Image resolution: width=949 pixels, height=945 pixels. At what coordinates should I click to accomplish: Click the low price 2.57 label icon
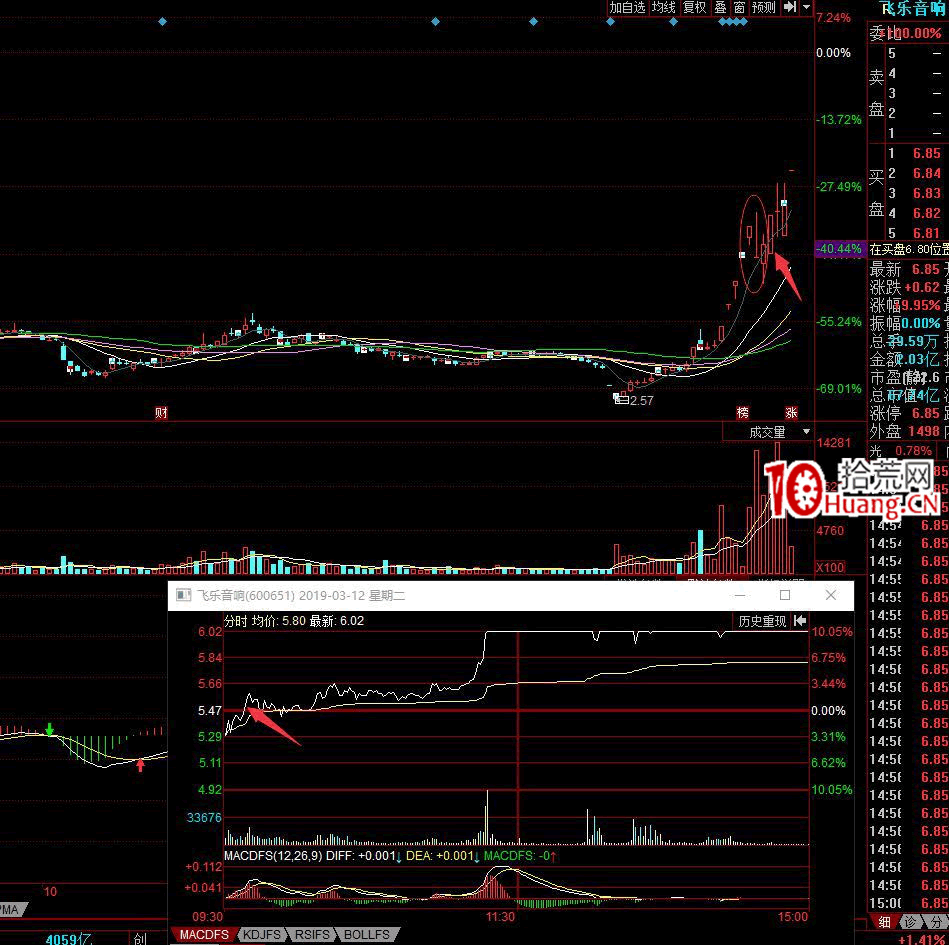[x=621, y=399]
